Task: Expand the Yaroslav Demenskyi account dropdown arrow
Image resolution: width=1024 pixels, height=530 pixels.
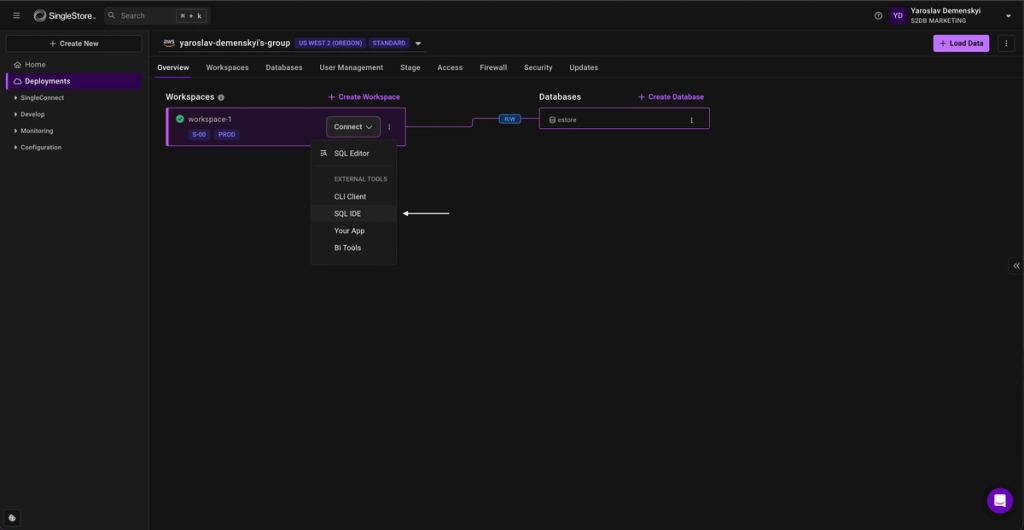Action: pos(1008,16)
